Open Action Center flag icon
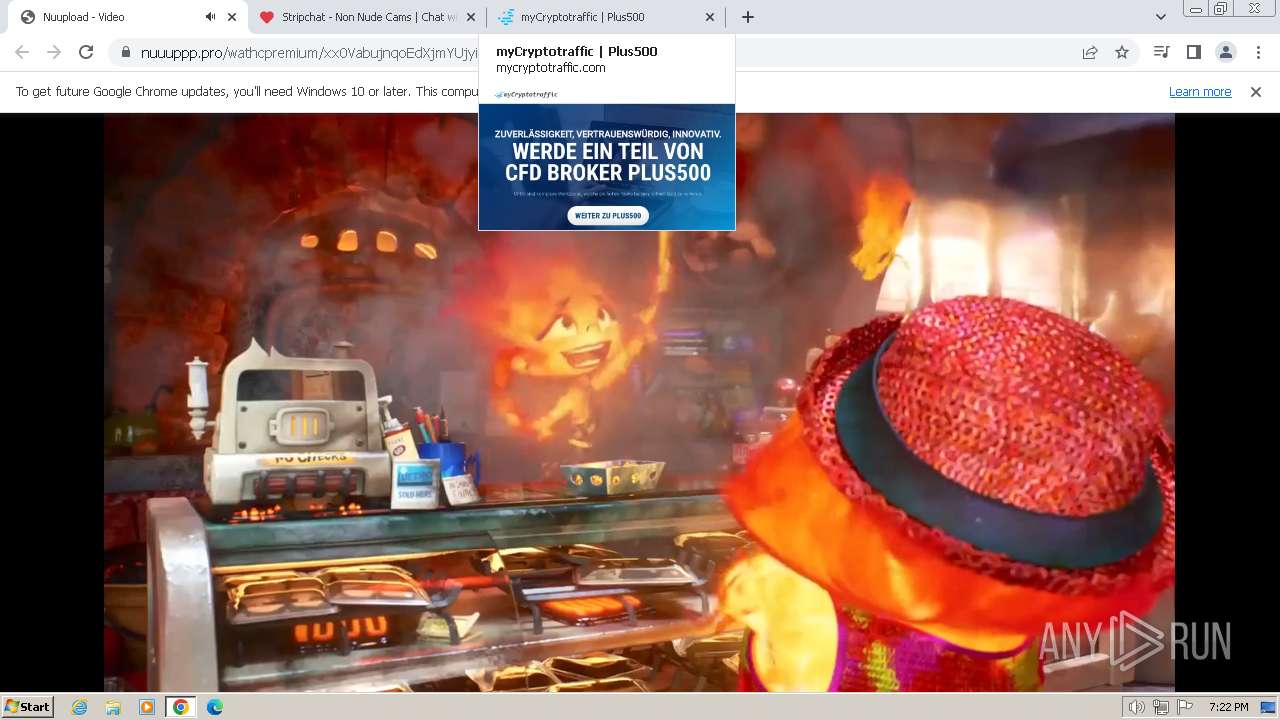1280x720 pixels. (x=1185, y=707)
